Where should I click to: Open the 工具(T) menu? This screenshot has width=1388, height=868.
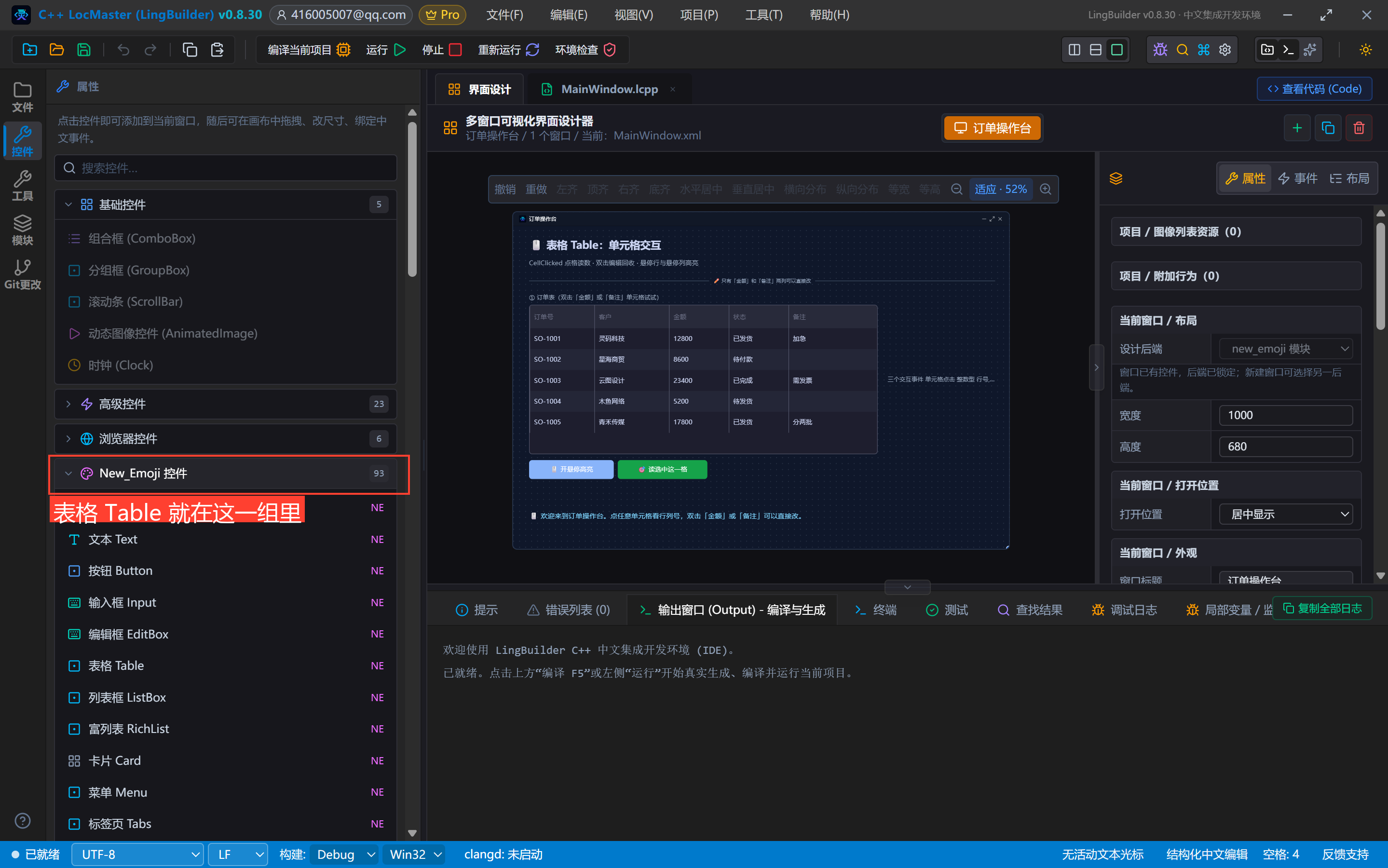pyautogui.click(x=763, y=15)
